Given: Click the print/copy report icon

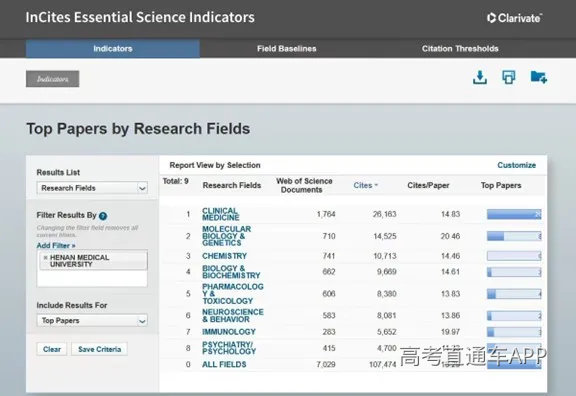Looking at the screenshot, I should coord(509,78).
